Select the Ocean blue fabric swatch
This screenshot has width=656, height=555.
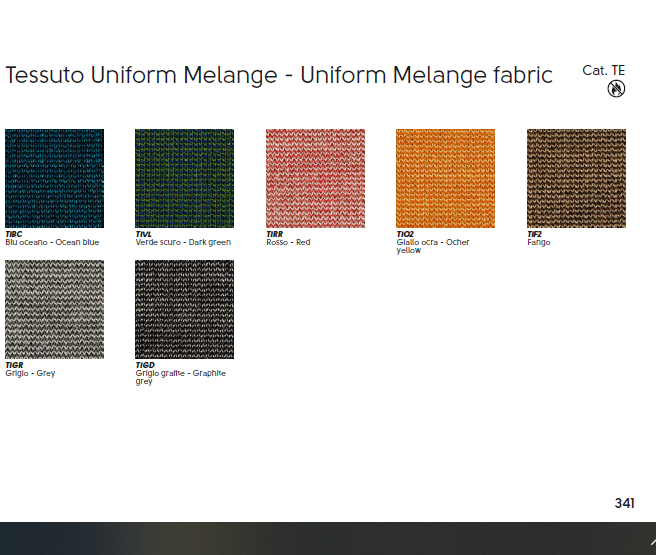tap(54, 178)
